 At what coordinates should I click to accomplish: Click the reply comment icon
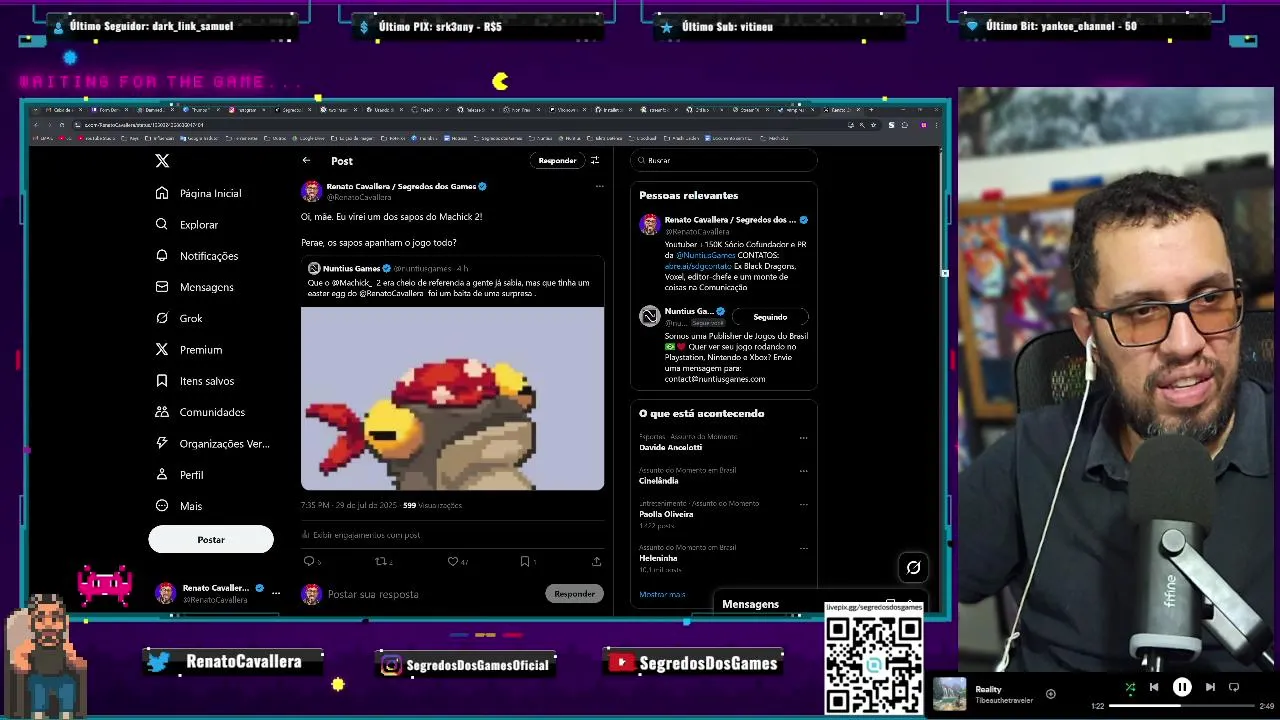(309, 562)
